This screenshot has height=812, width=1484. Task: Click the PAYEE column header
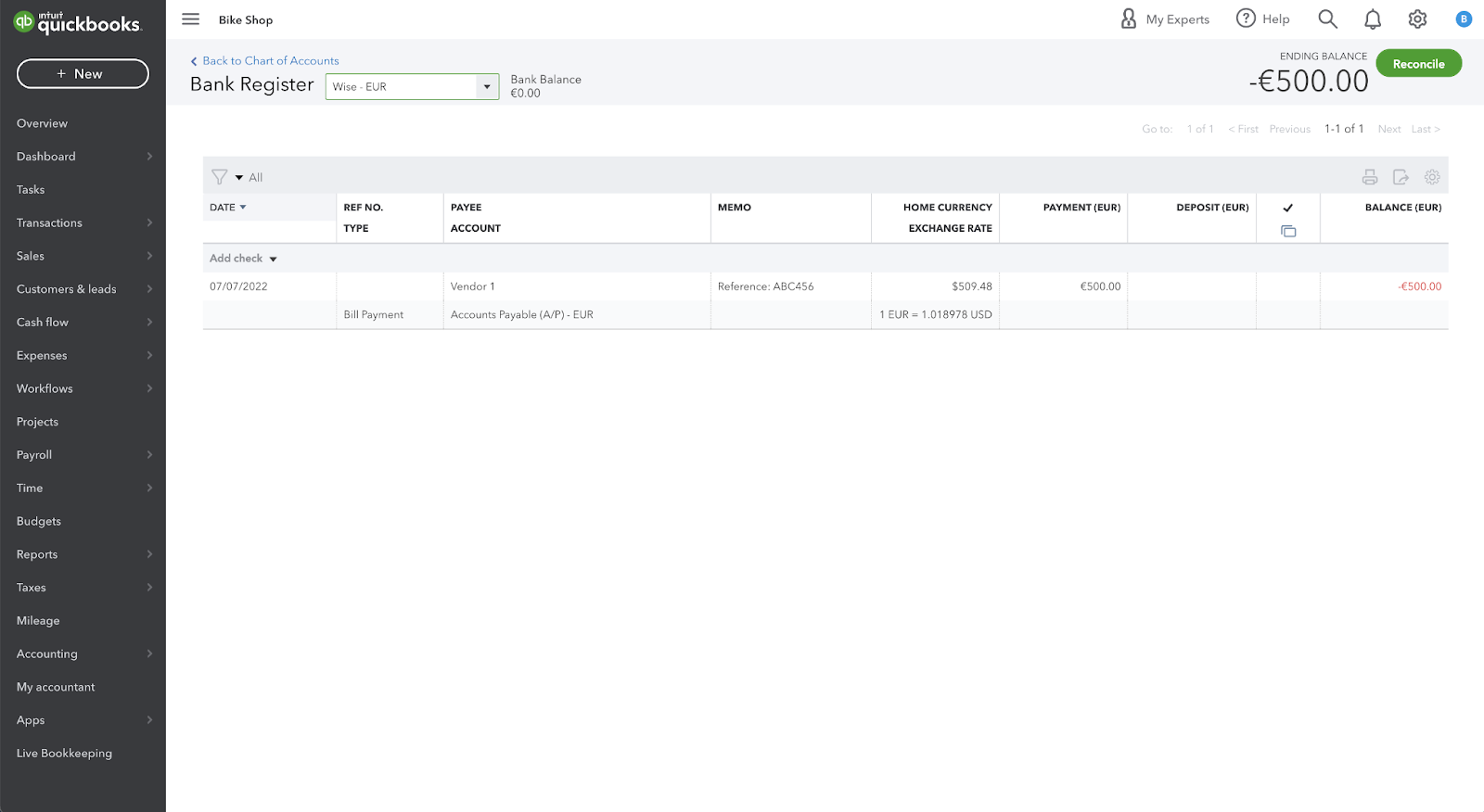pyautogui.click(x=466, y=208)
